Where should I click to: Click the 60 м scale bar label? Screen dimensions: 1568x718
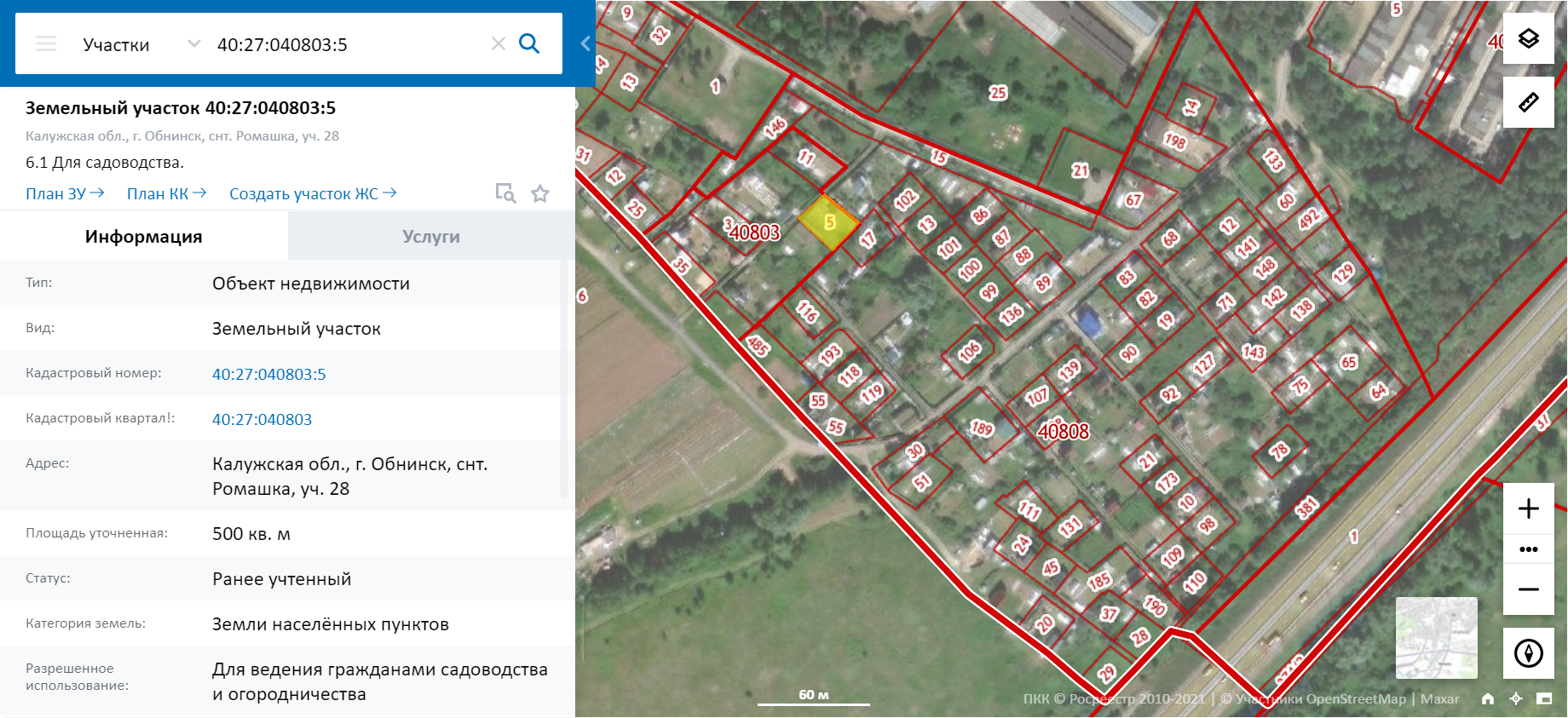pos(814,694)
